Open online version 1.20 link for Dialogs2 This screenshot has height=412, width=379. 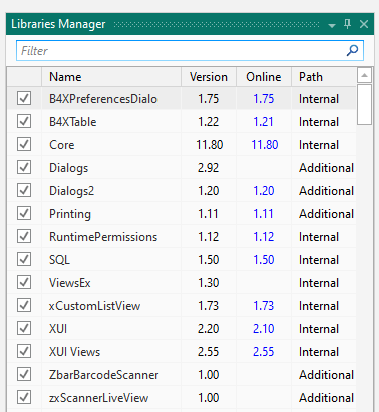point(264,191)
